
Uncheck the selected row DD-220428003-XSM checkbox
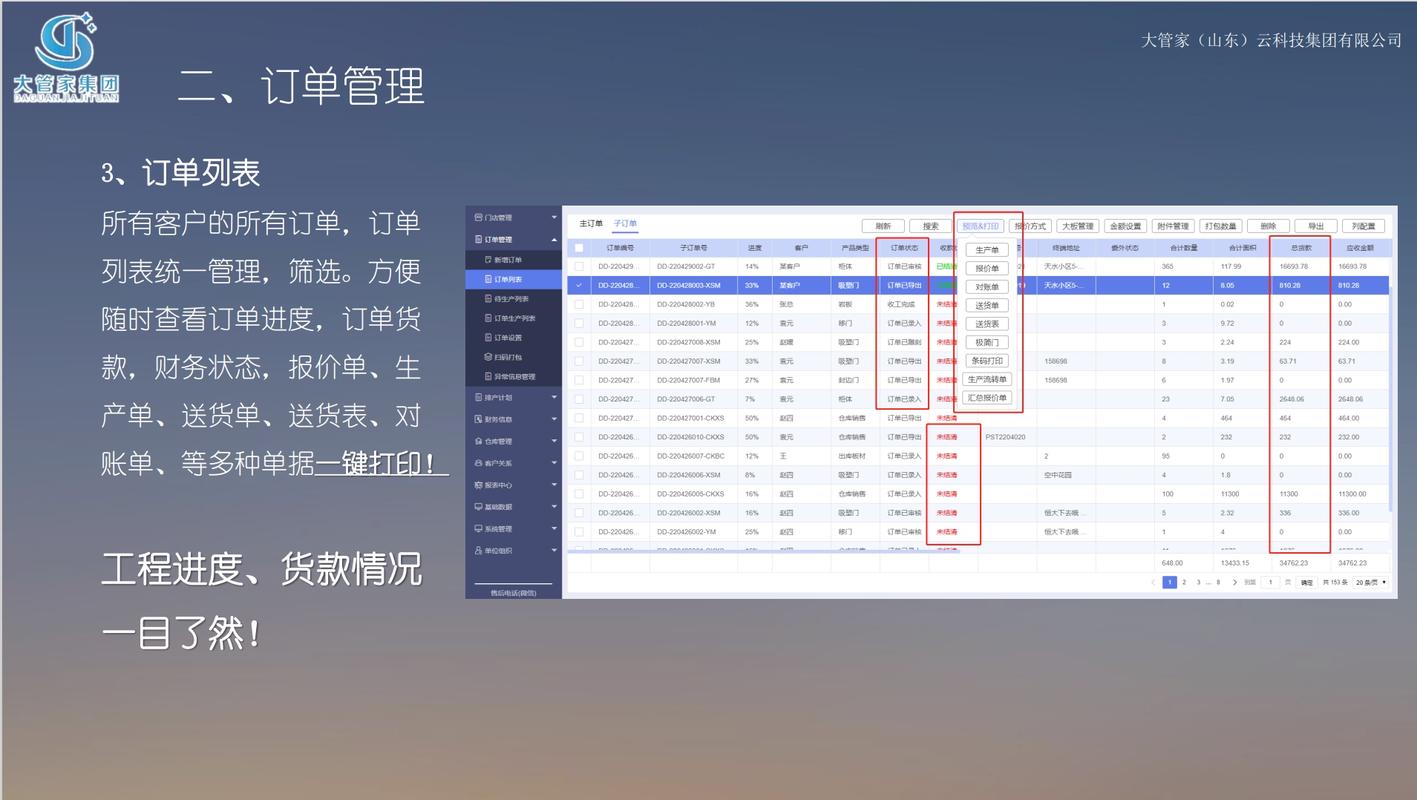579,286
